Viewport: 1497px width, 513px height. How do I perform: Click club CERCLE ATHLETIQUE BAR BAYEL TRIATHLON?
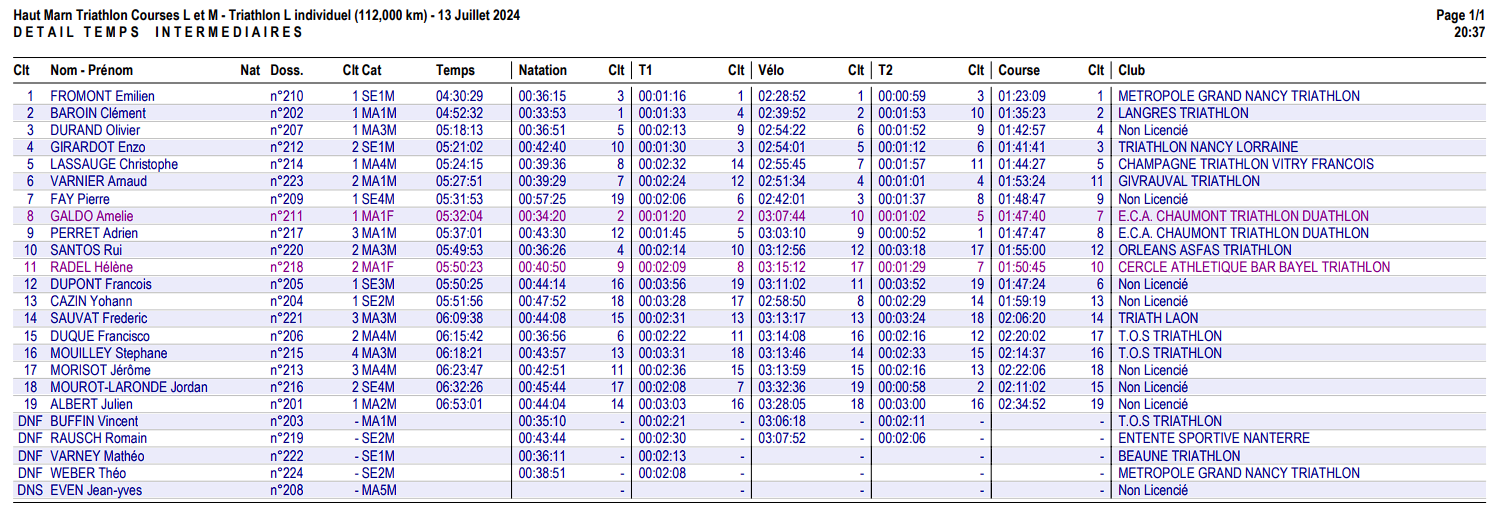(x=1254, y=267)
